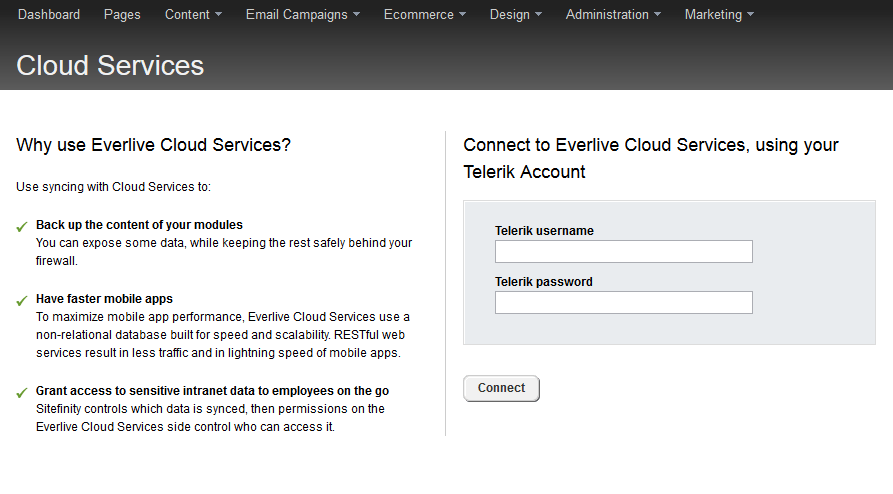Image resolution: width=893 pixels, height=494 pixels.
Task: Click the 'Telerik username' label
Action: tap(544, 231)
